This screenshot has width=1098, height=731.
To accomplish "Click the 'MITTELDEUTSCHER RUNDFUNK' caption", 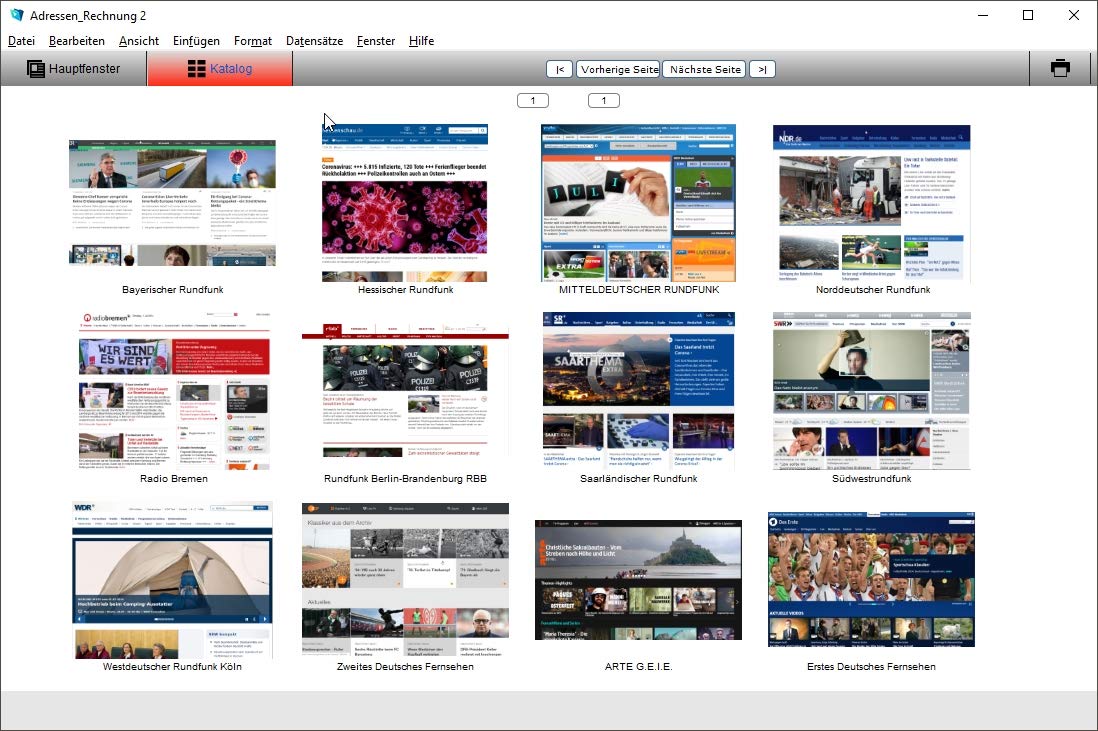I will click(639, 289).
